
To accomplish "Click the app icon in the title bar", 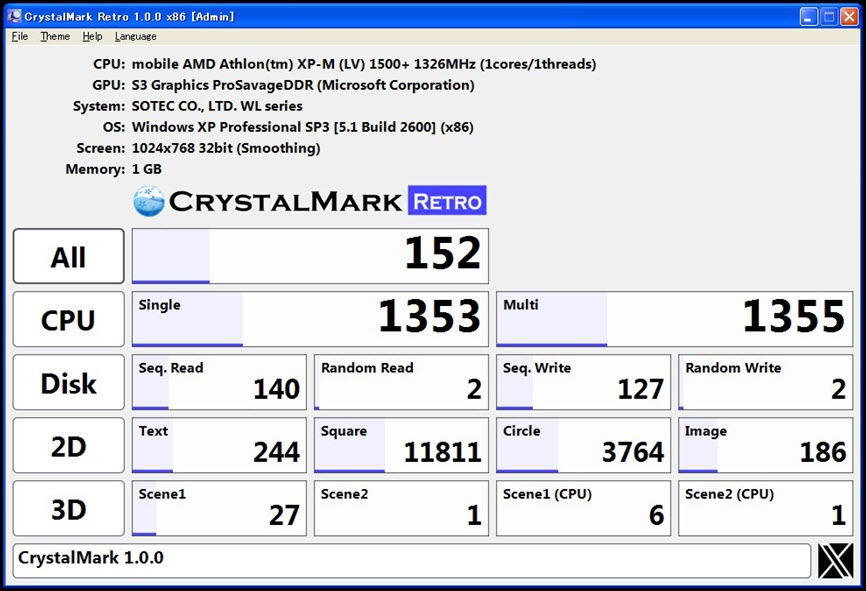I will [14, 17].
